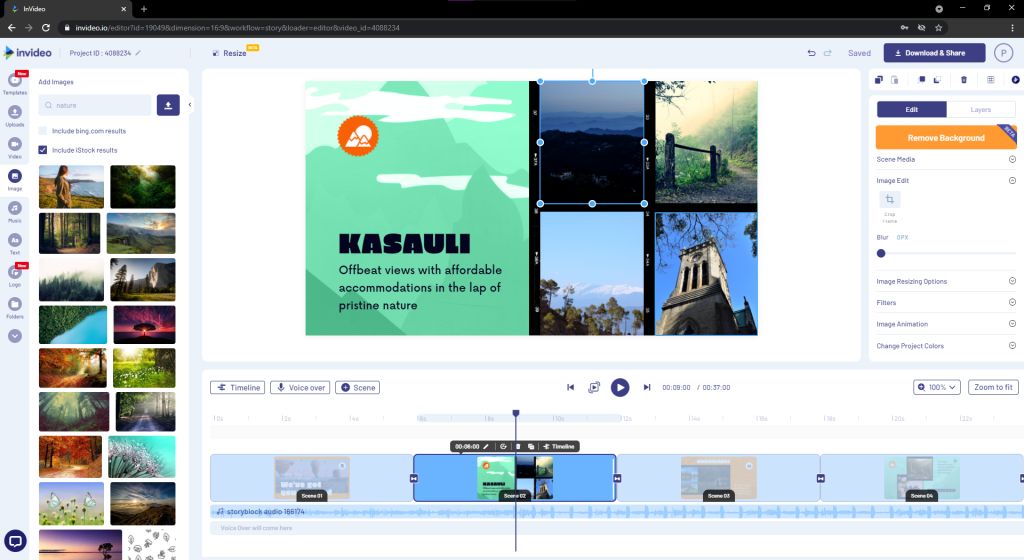Click the duplicate icon in top-right toolbar

pos(878,80)
